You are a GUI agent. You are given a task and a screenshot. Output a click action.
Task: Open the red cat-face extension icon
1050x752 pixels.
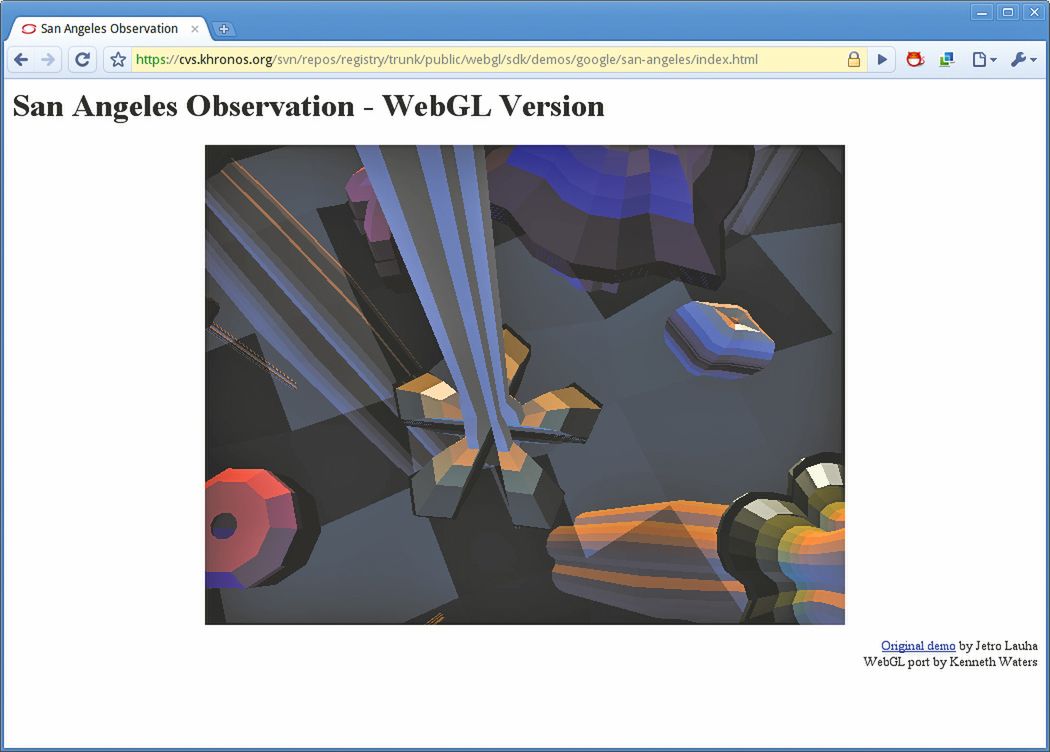[915, 60]
